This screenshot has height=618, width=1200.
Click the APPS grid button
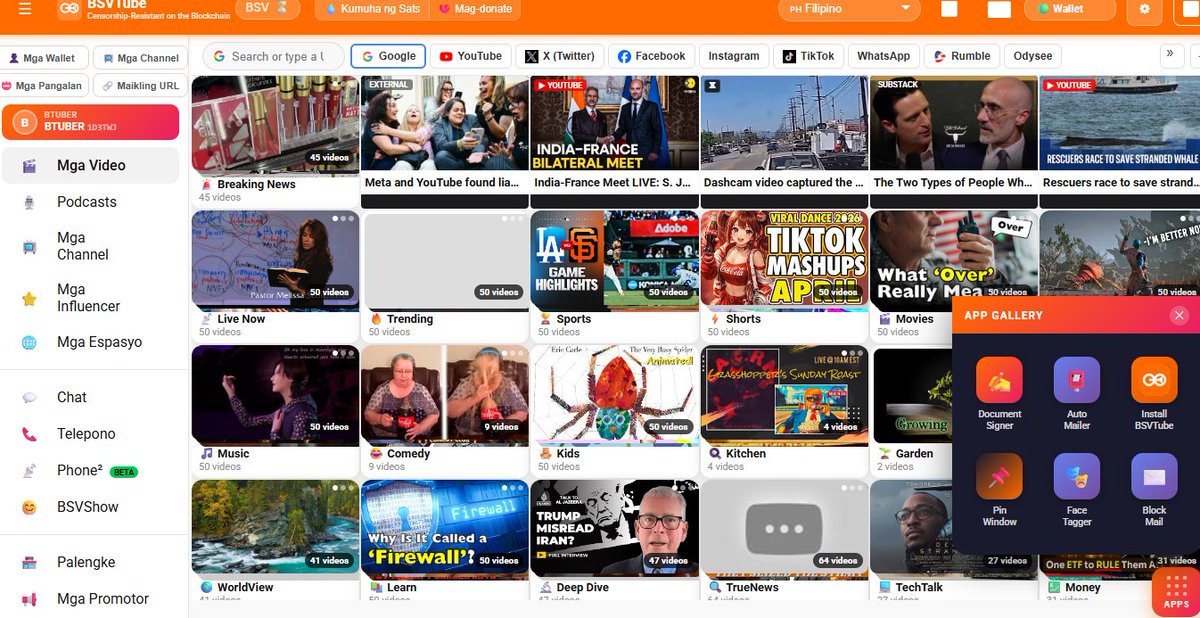pos(1176,592)
